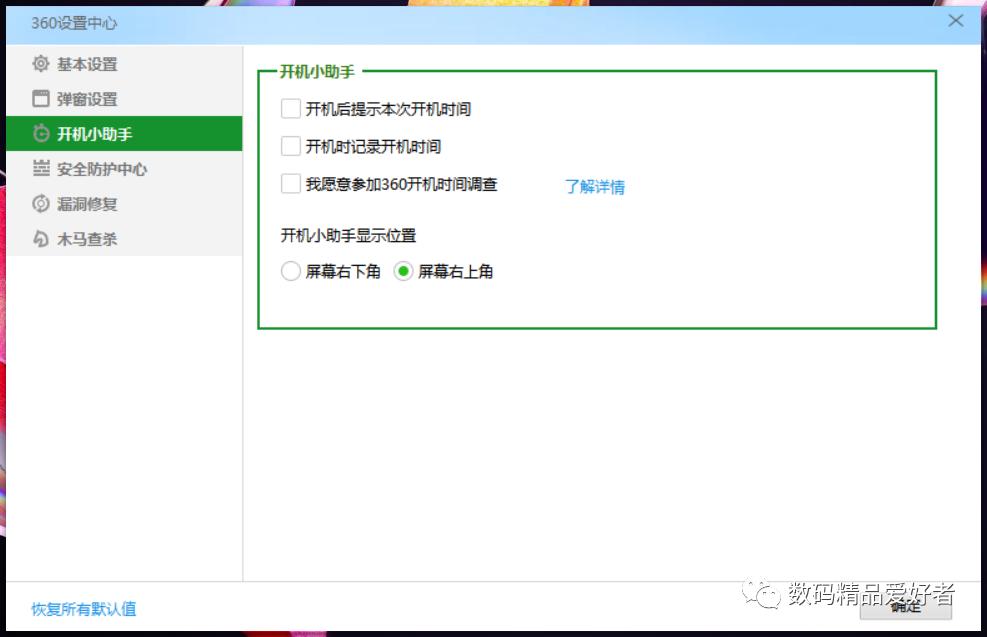The height and width of the screenshot is (637, 987).
Task: Click the repair icon beside 漏洞修复
Action: coord(40,204)
